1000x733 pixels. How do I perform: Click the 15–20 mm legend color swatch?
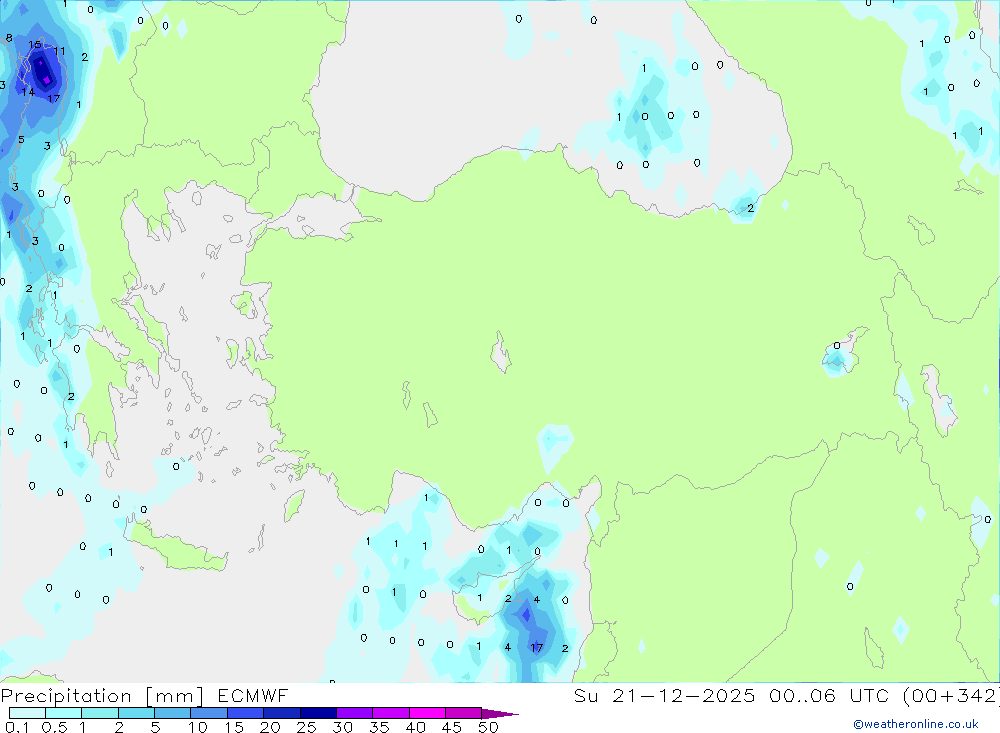pos(245,713)
